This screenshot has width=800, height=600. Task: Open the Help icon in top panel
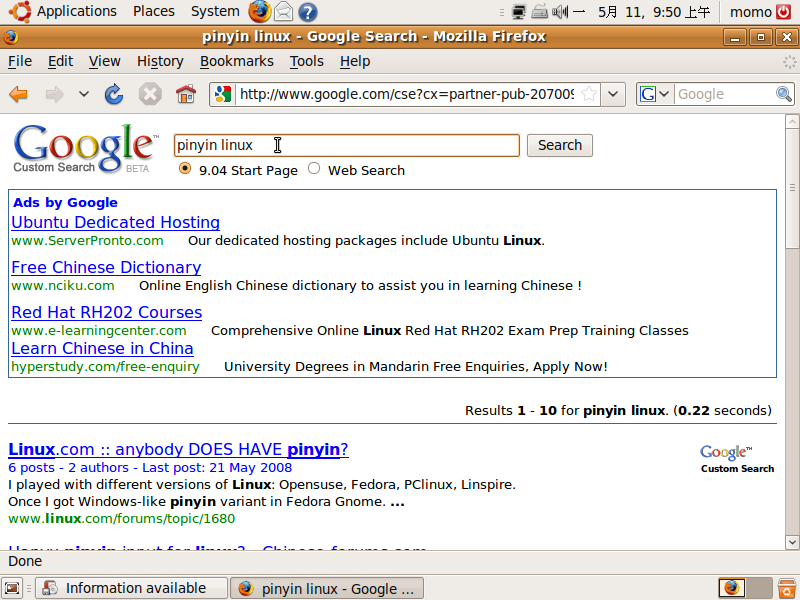(308, 12)
